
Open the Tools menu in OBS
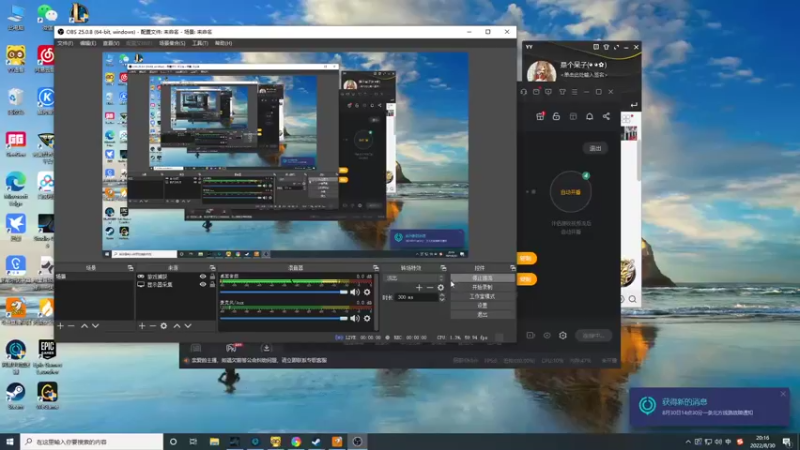pos(200,43)
